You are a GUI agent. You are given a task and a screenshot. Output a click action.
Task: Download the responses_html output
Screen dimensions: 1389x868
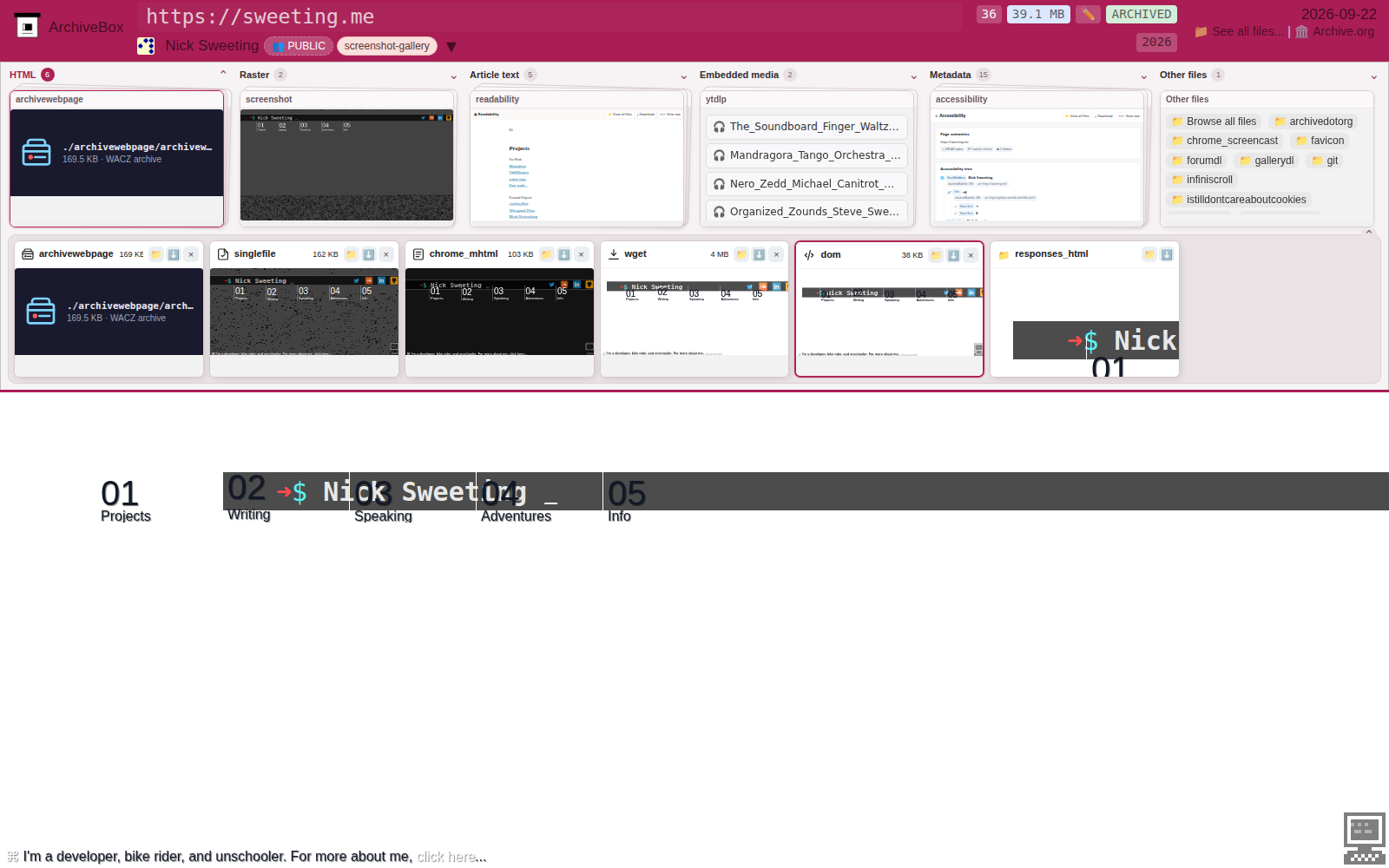[1167, 254]
